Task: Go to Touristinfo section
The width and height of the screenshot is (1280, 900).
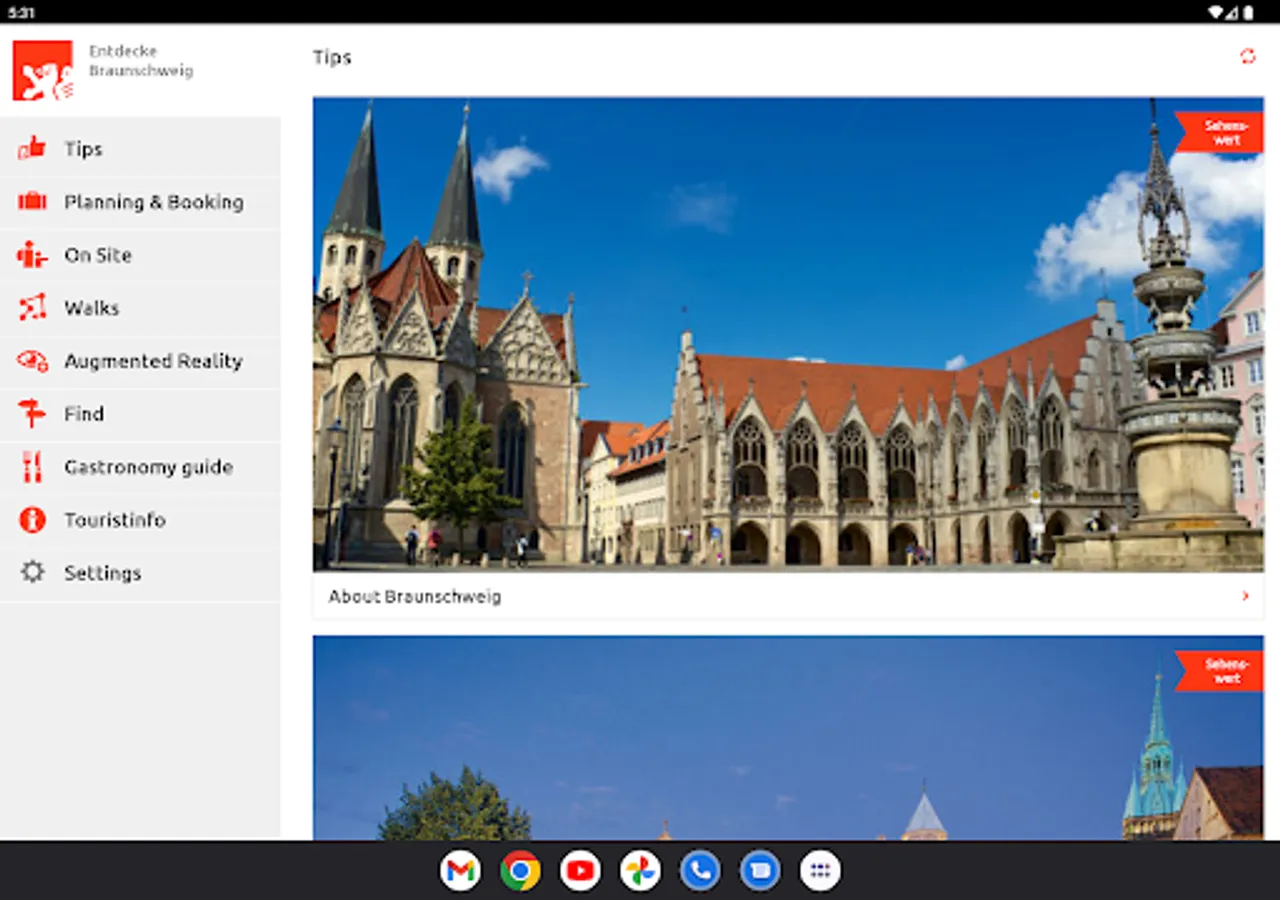Action: coord(140,520)
